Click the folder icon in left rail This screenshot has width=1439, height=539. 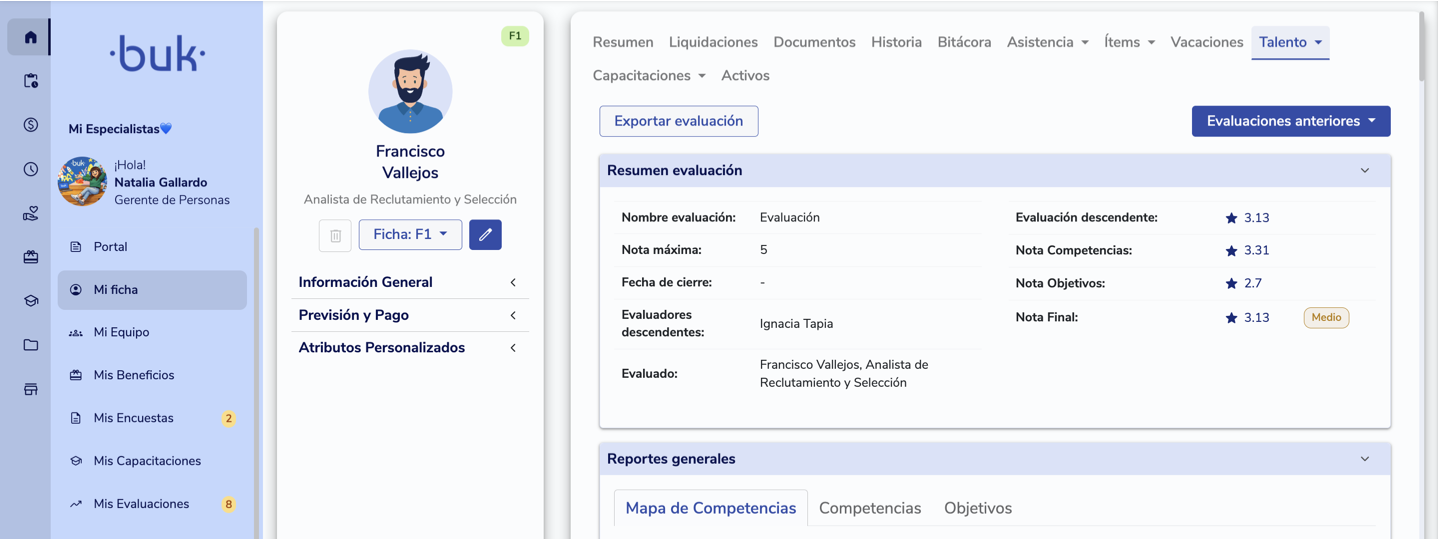coord(30,345)
